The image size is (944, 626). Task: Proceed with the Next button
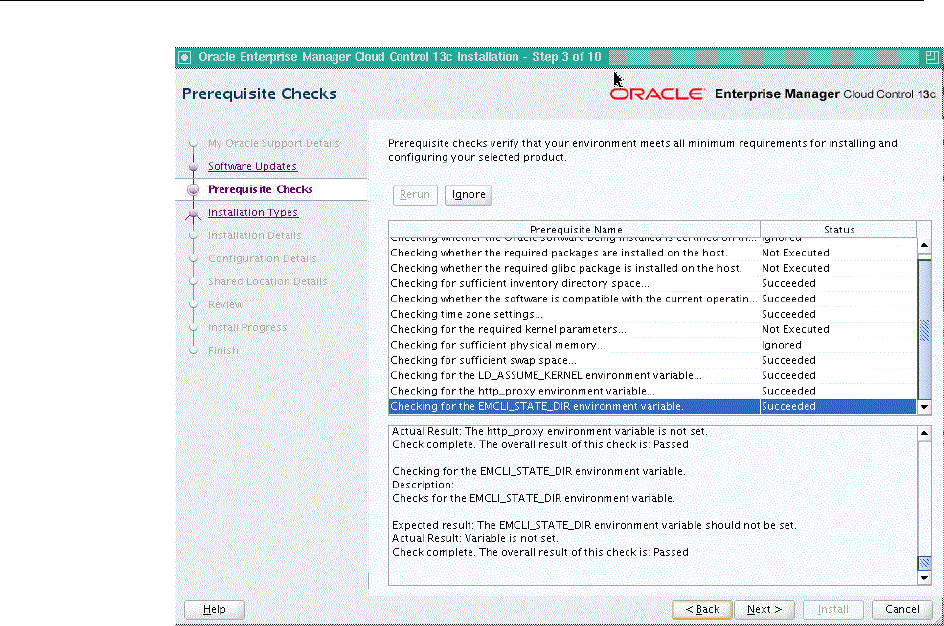[764, 610]
